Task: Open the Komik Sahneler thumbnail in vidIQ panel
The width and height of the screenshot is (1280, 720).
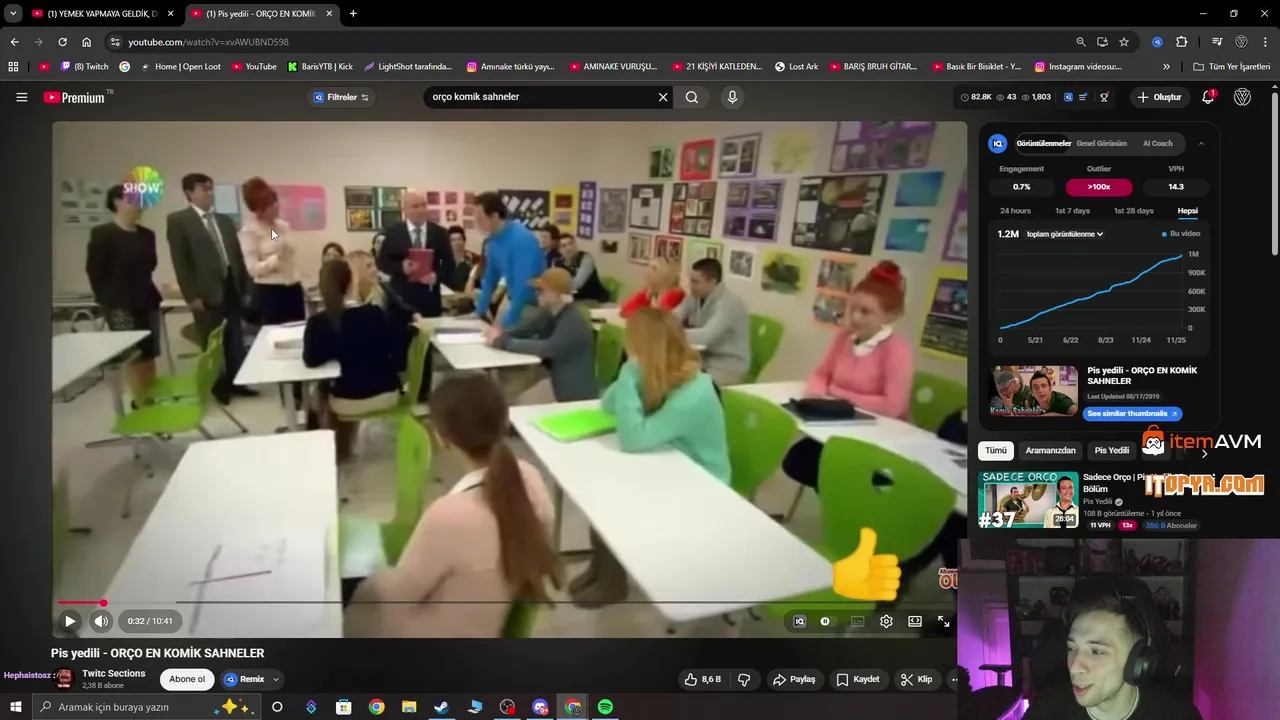Action: coord(1034,391)
